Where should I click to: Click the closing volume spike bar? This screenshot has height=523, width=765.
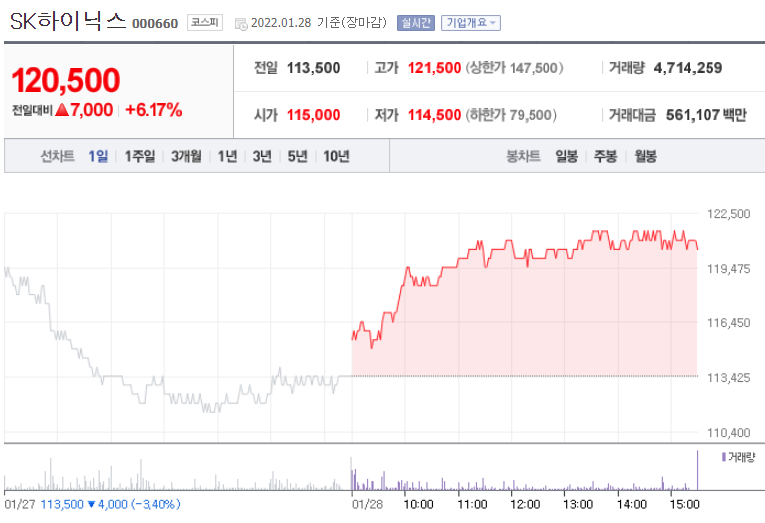tap(697, 470)
